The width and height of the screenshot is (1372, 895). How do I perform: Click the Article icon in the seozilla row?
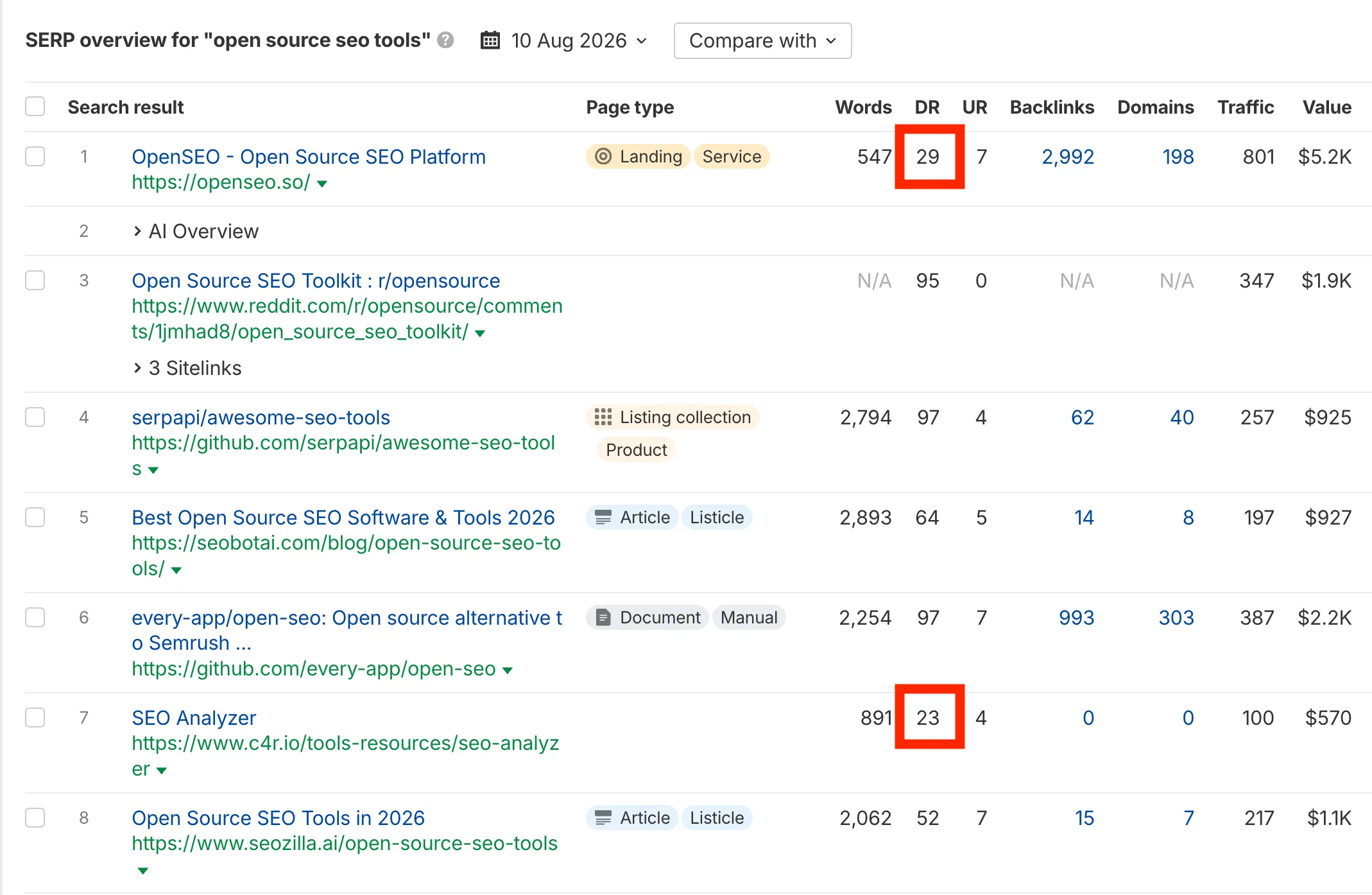pos(603,818)
